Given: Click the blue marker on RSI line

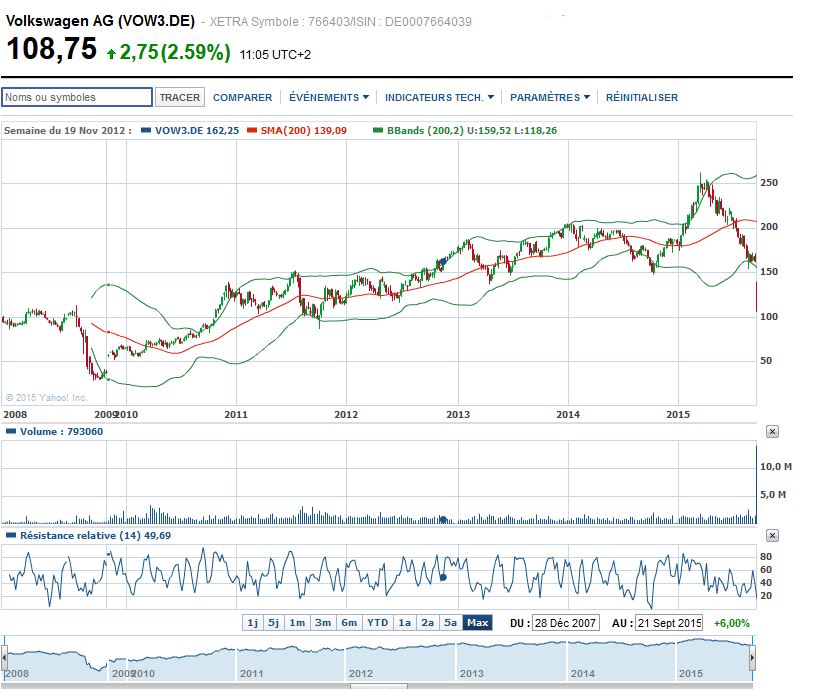Looking at the screenshot, I should tap(443, 577).
